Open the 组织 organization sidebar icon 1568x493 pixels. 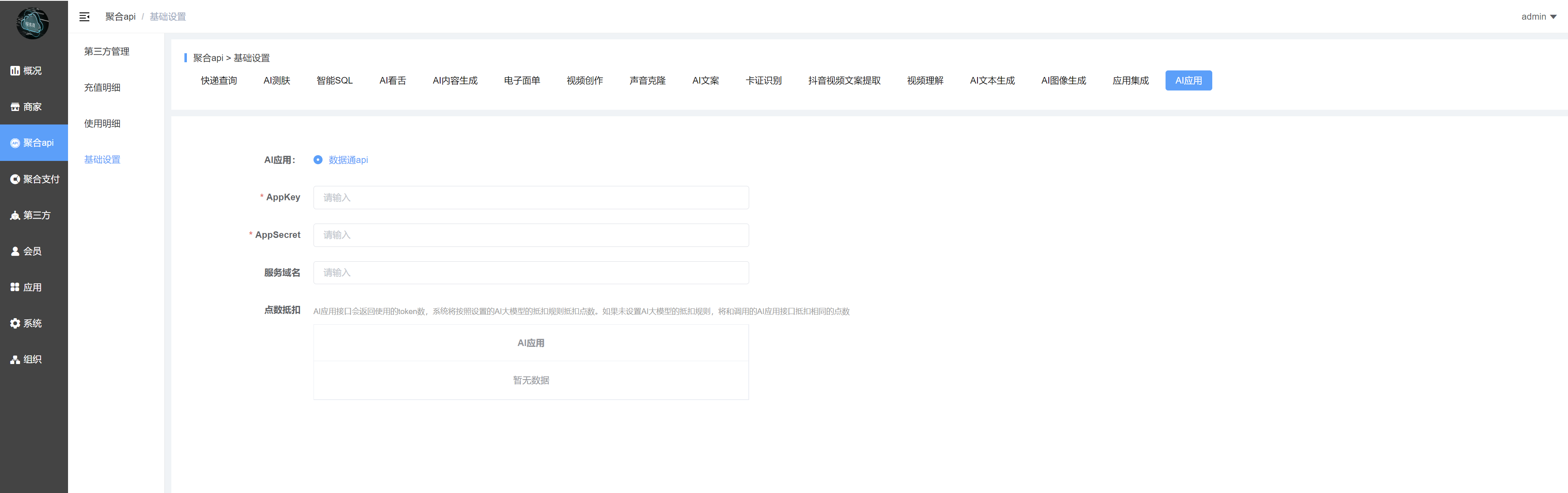pyautogui.click(x=15, y=360)
